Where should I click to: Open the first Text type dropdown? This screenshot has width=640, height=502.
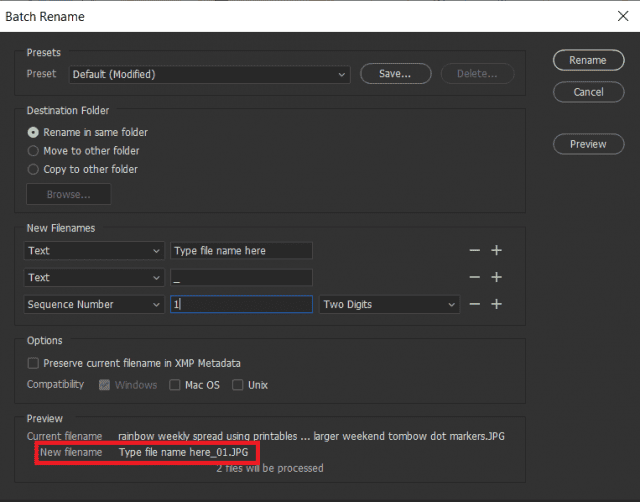click(94, 251)
